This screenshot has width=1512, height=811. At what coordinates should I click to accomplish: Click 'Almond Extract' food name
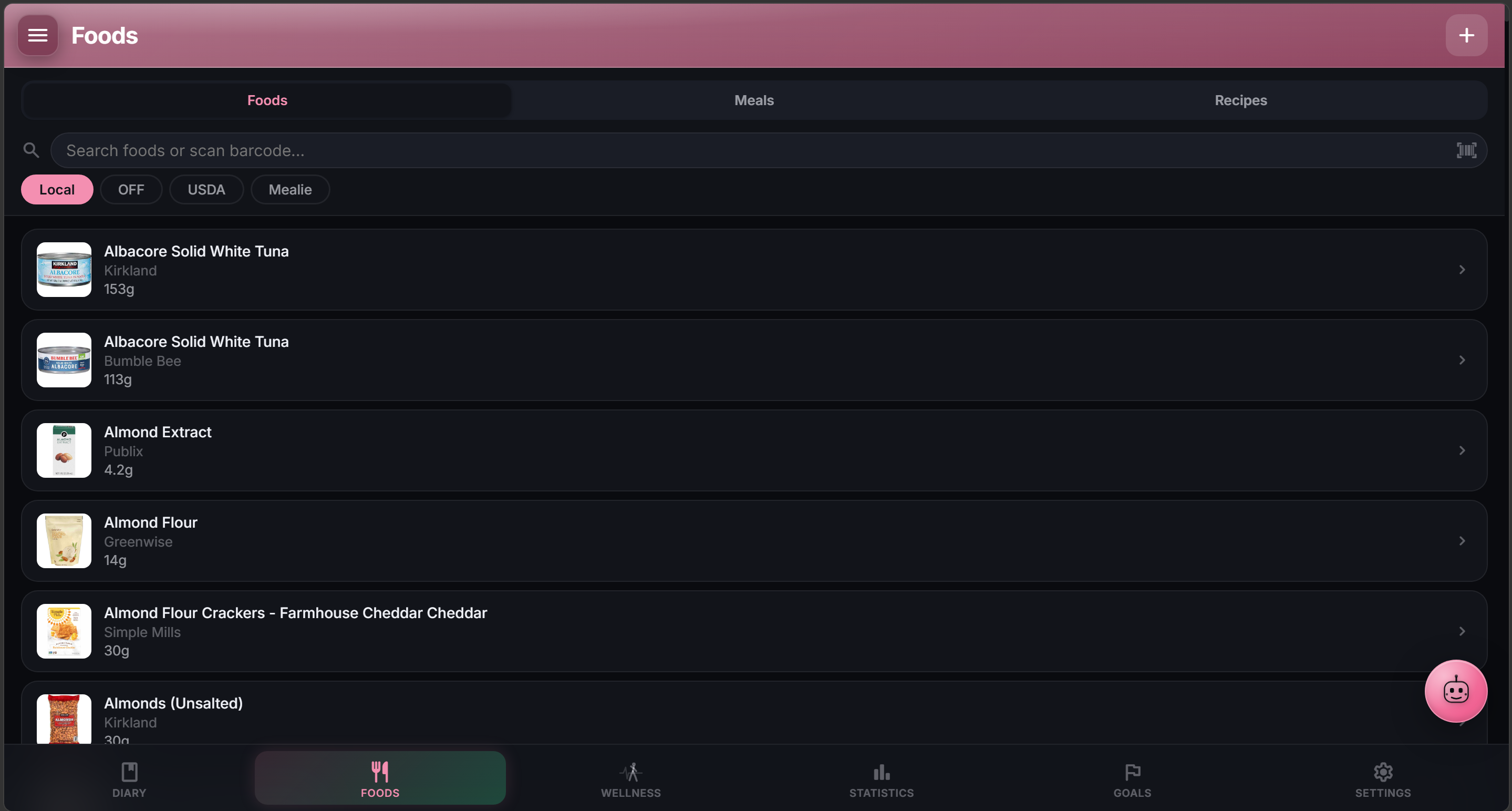pyautogui.click(x=158, y=432)
